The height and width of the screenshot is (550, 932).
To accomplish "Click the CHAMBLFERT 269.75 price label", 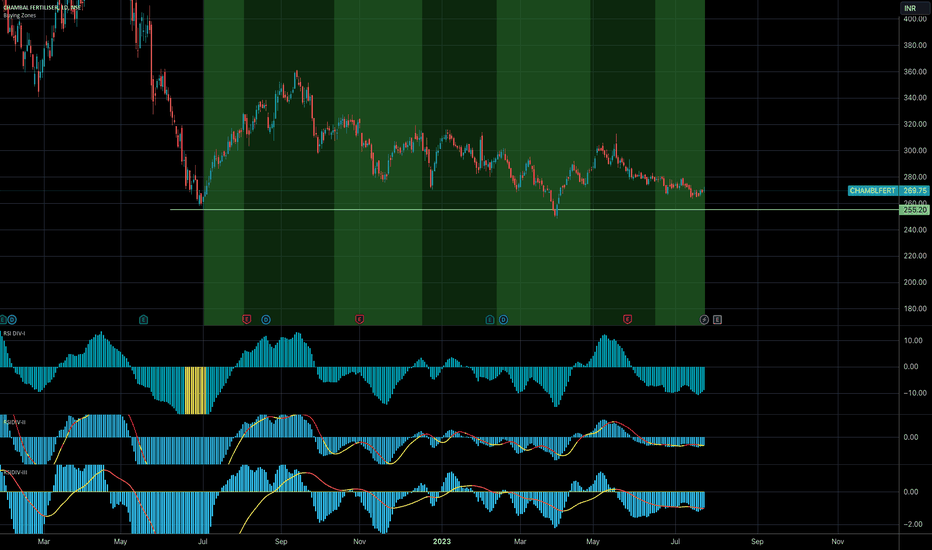I will pyautogui.click(x=888, y=190).
